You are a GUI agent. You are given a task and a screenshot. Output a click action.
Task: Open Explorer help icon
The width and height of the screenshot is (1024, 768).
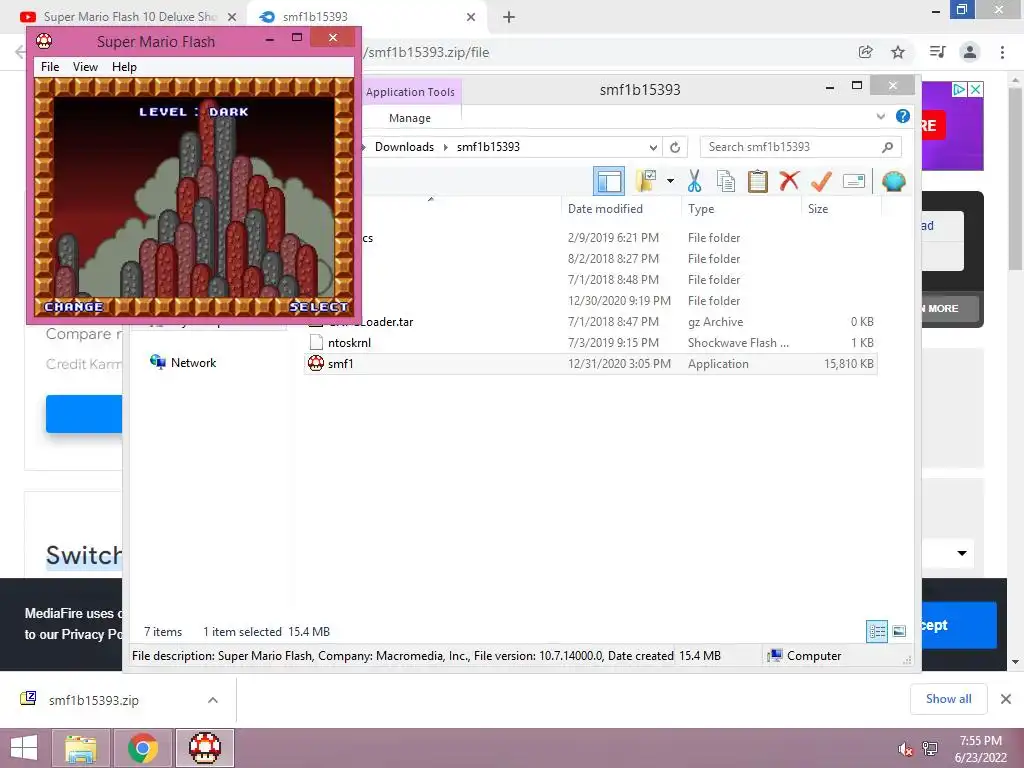(x=903, y=116)
